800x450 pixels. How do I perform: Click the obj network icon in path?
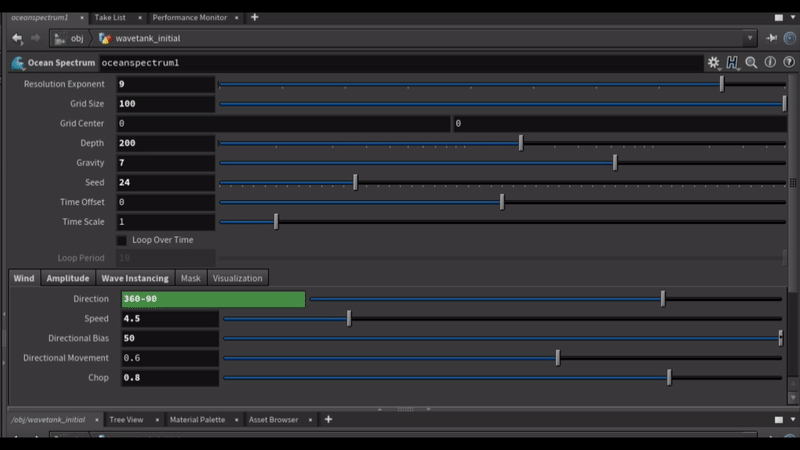click(61, 38)
